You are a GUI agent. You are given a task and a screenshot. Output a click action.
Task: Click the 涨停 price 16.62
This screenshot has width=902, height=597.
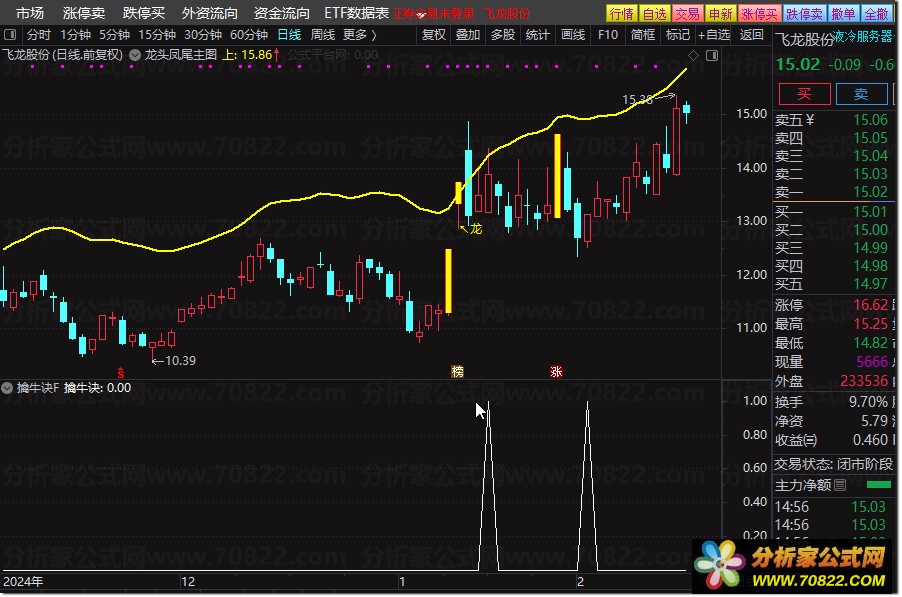tap(870, 304)
